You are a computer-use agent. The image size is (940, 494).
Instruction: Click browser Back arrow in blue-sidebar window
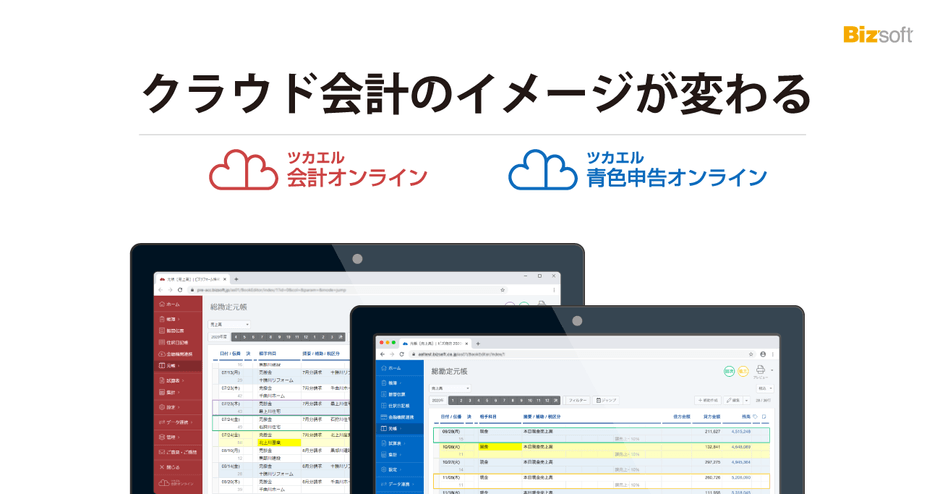(x=382, y=354)
